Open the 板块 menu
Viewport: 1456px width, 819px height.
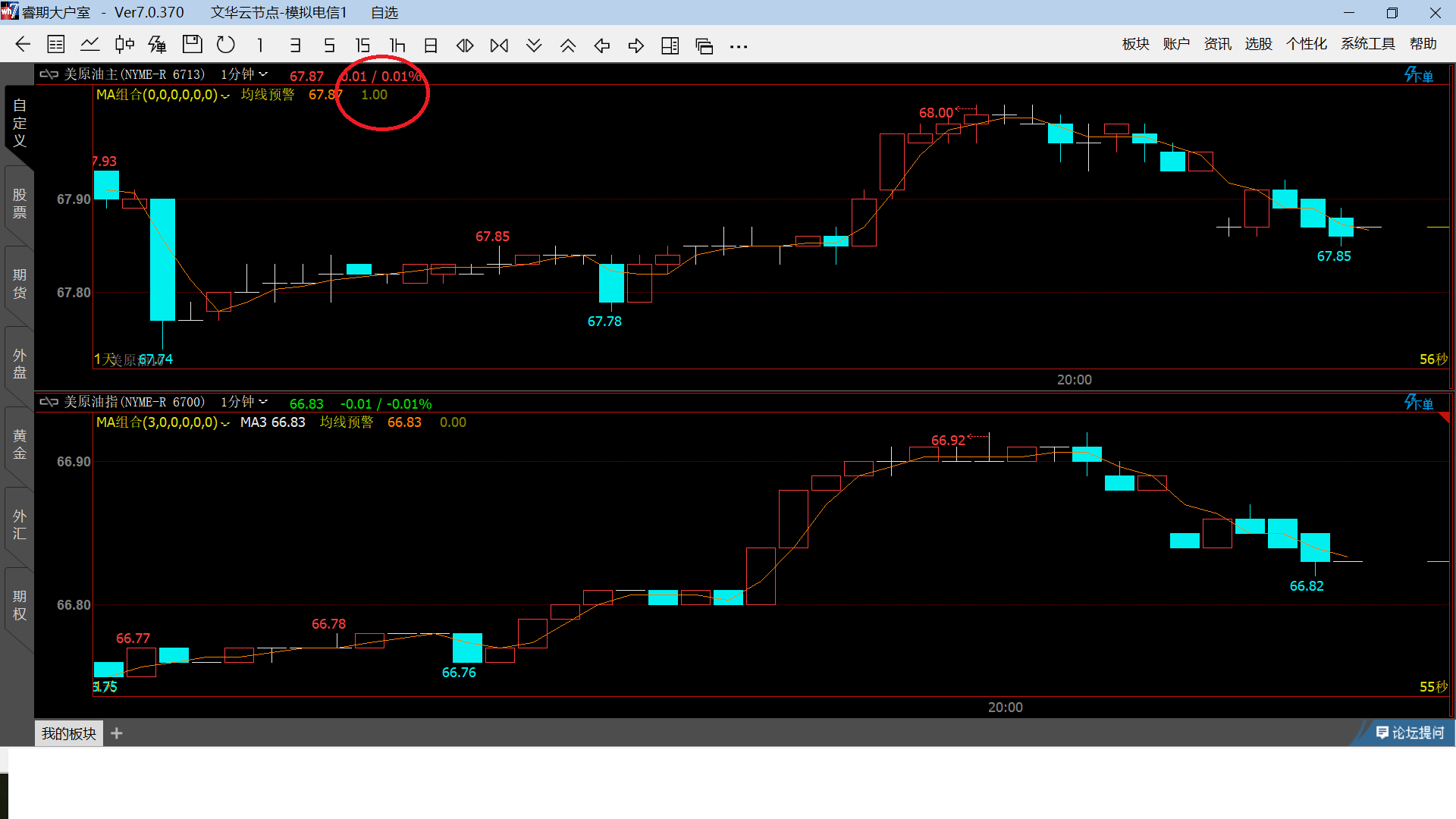(1135, 44)
